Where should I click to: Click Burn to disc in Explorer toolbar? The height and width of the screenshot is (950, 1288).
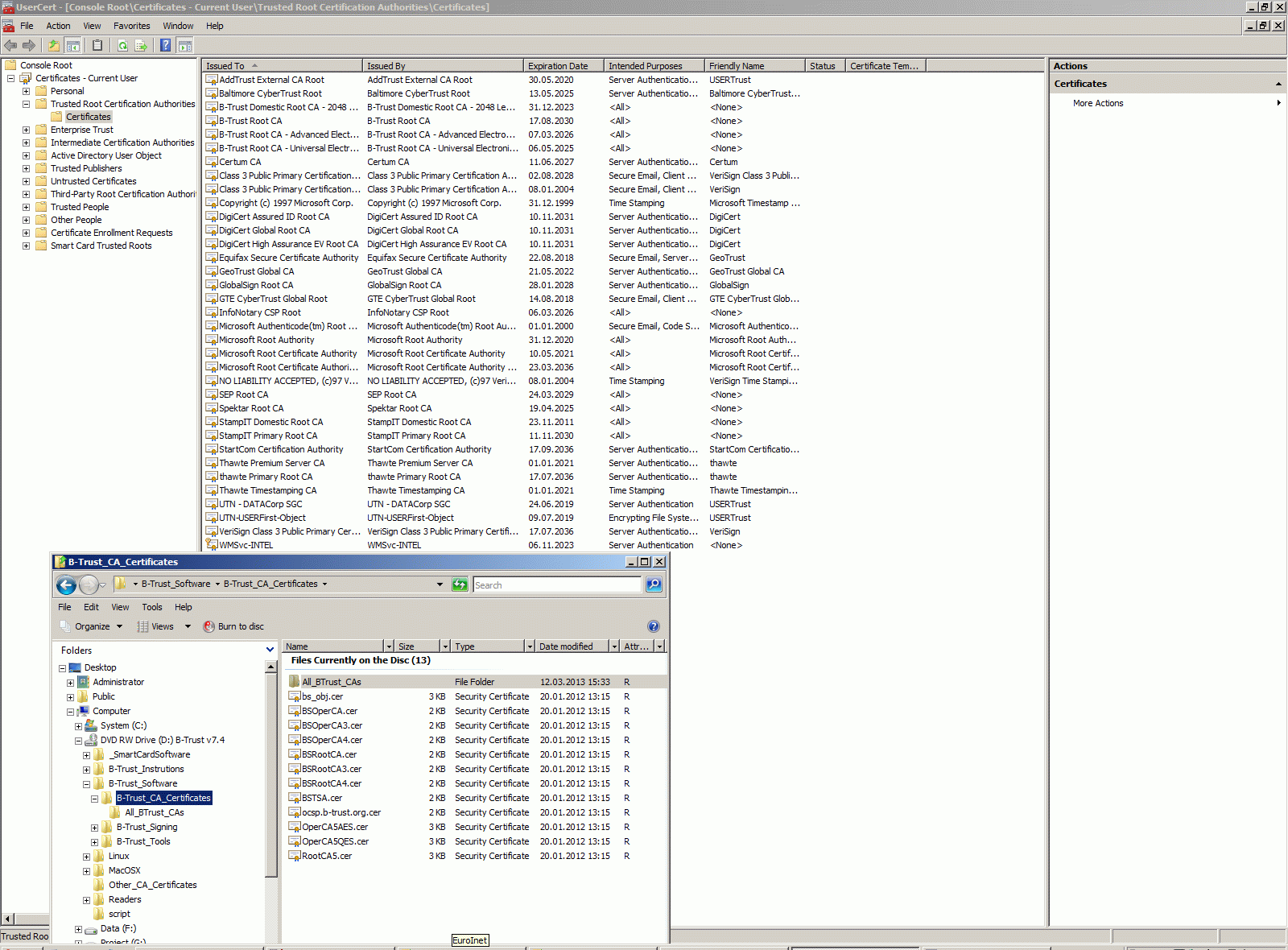[233, 626]
